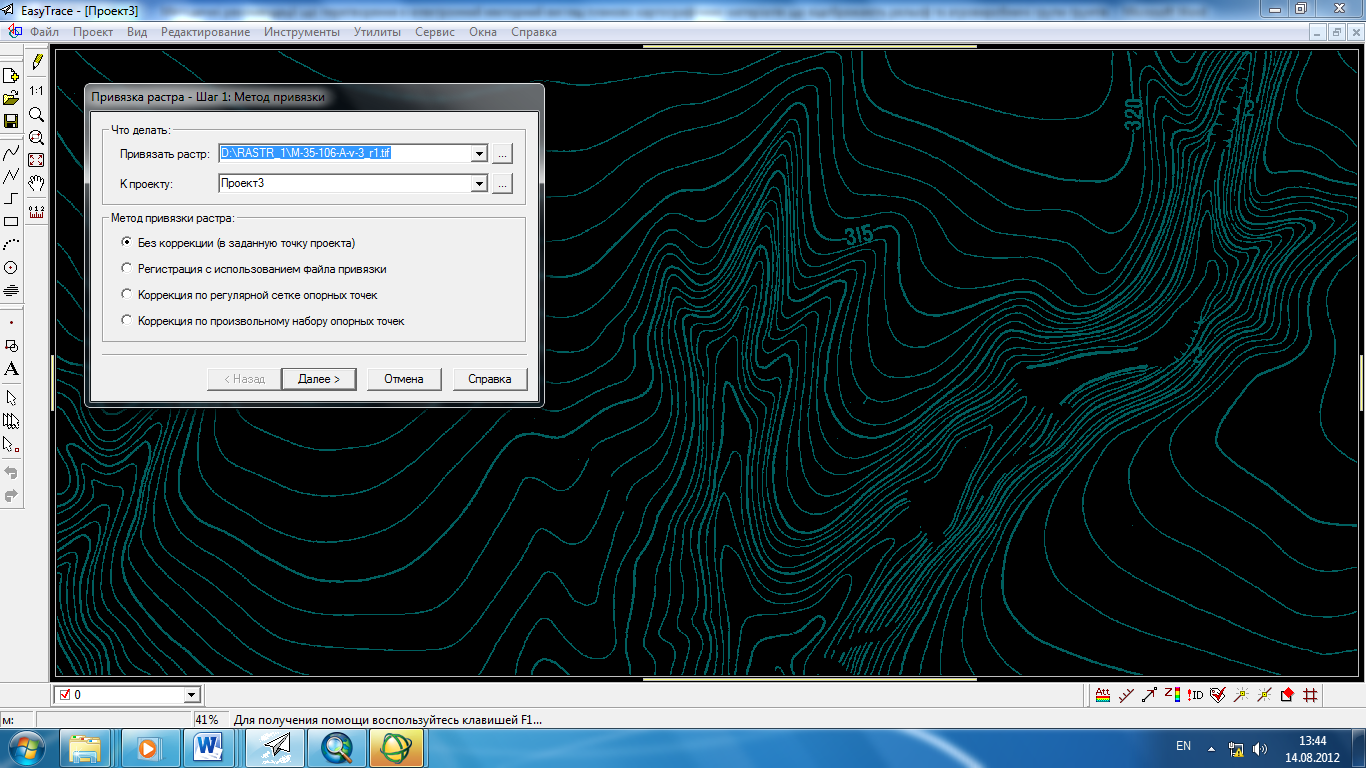Select the orthogonal step line tool
Screen dimensions: 1366x768
click(x=11, y=199)
